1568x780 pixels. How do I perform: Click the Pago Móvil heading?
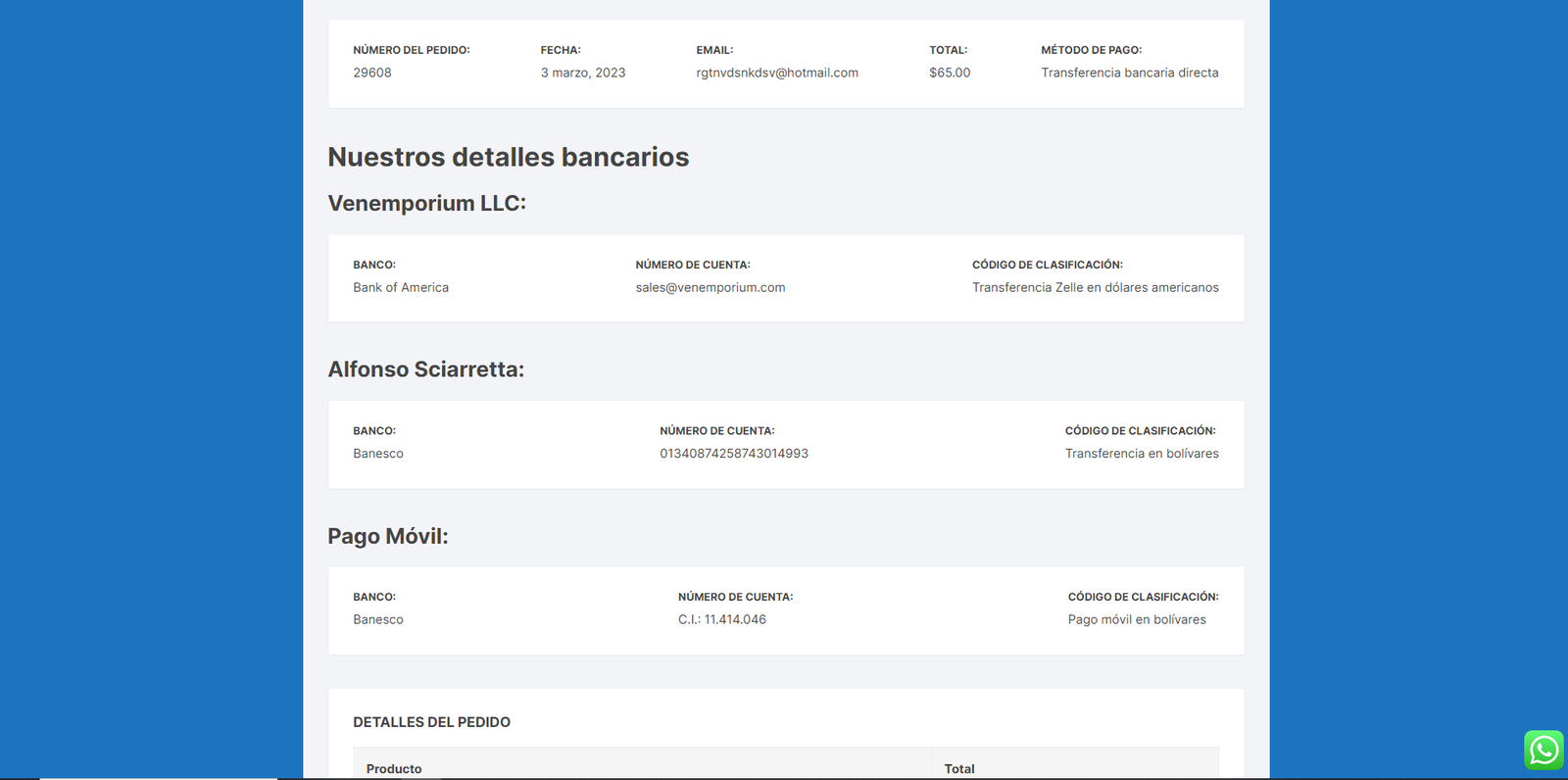[388, 536]
